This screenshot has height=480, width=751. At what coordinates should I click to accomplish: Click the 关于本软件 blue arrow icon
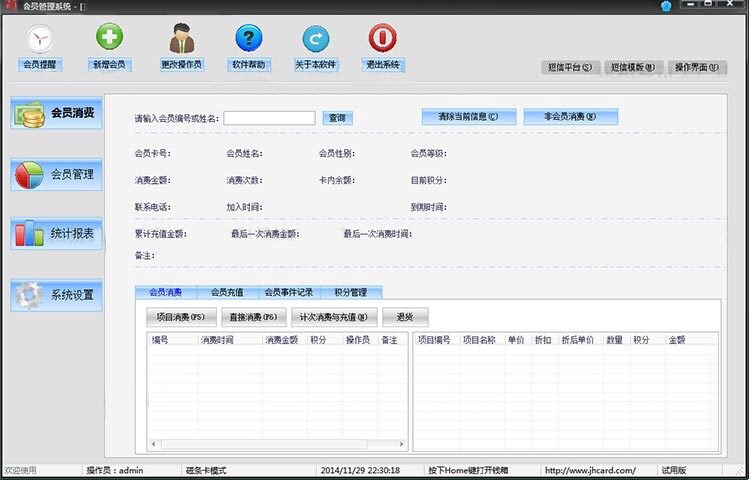(316, 39)
